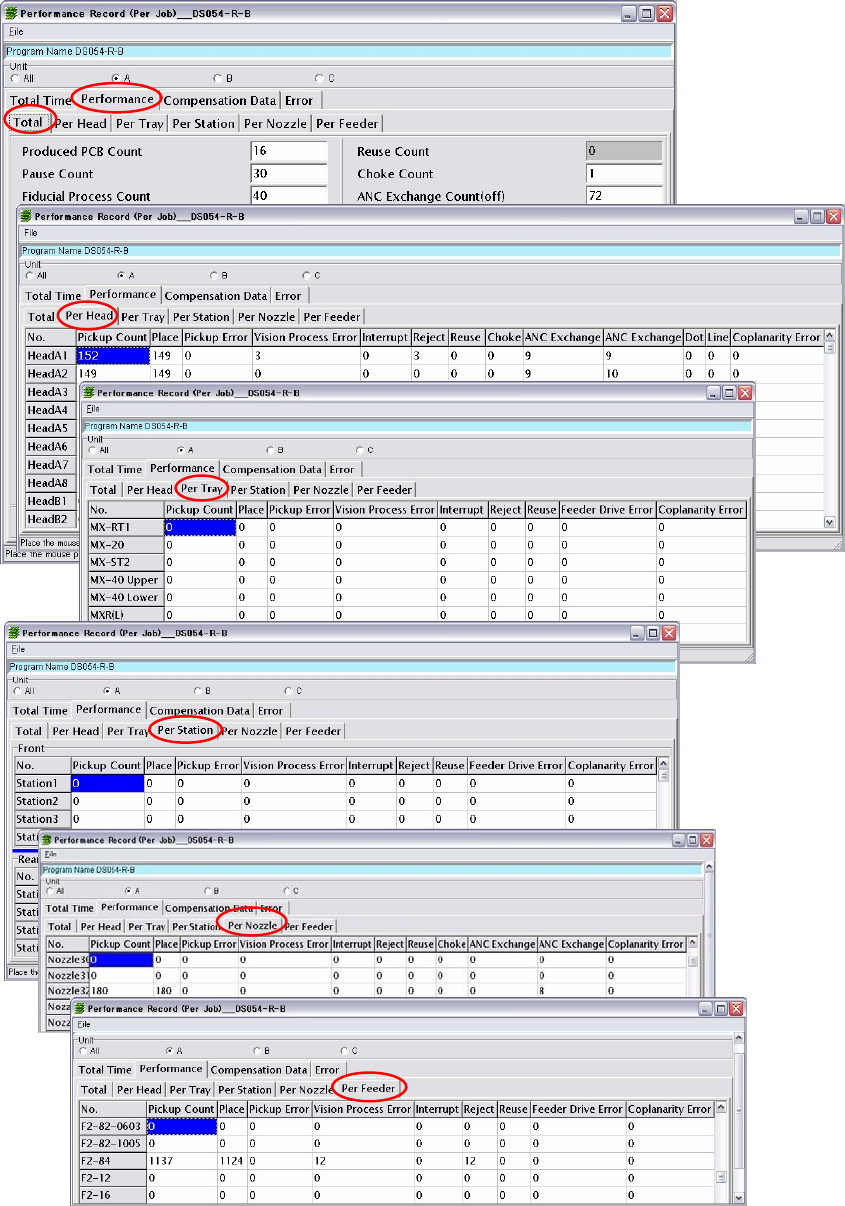This screenshot has height=1206, width=845.
Task: Select the Station2 row label
Action: tap(42, 802)
